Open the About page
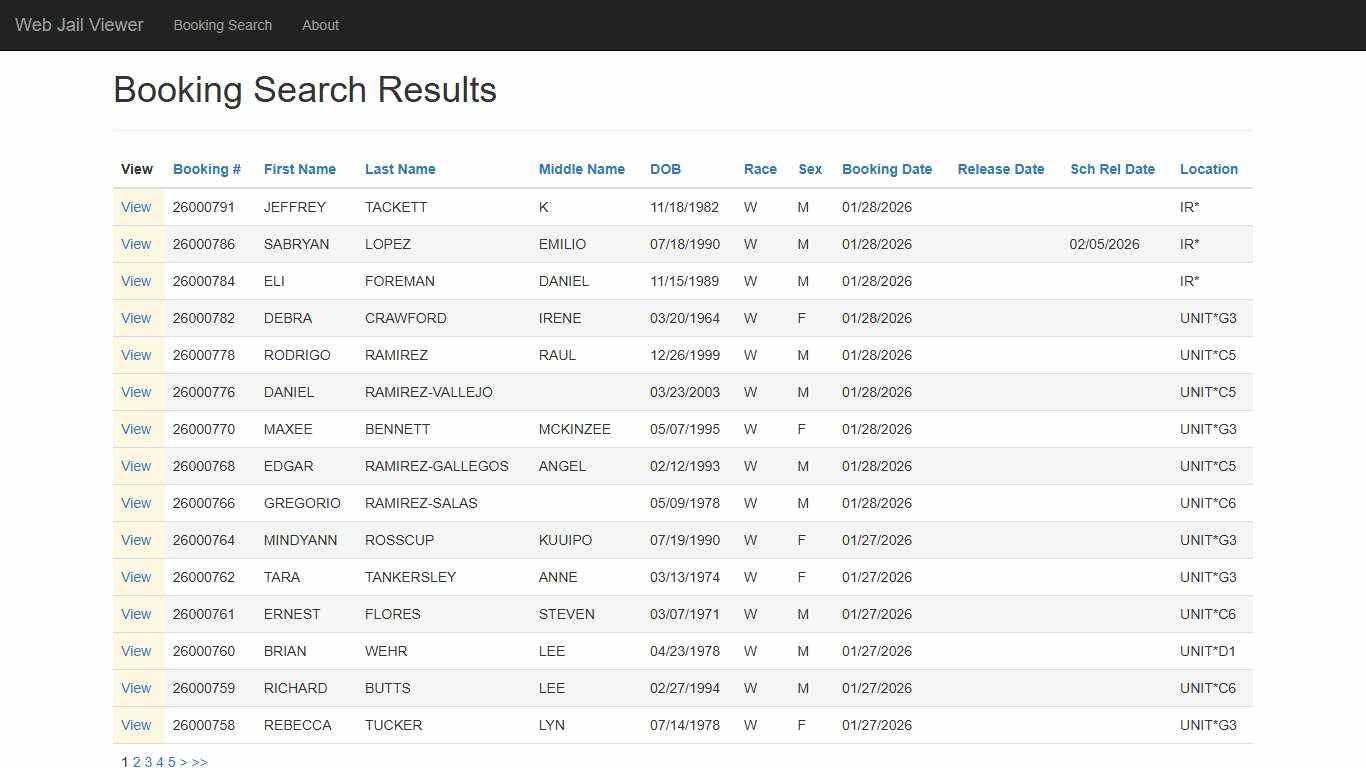The height and width of the screenshot is (768, 1366). tap(320, 25)
